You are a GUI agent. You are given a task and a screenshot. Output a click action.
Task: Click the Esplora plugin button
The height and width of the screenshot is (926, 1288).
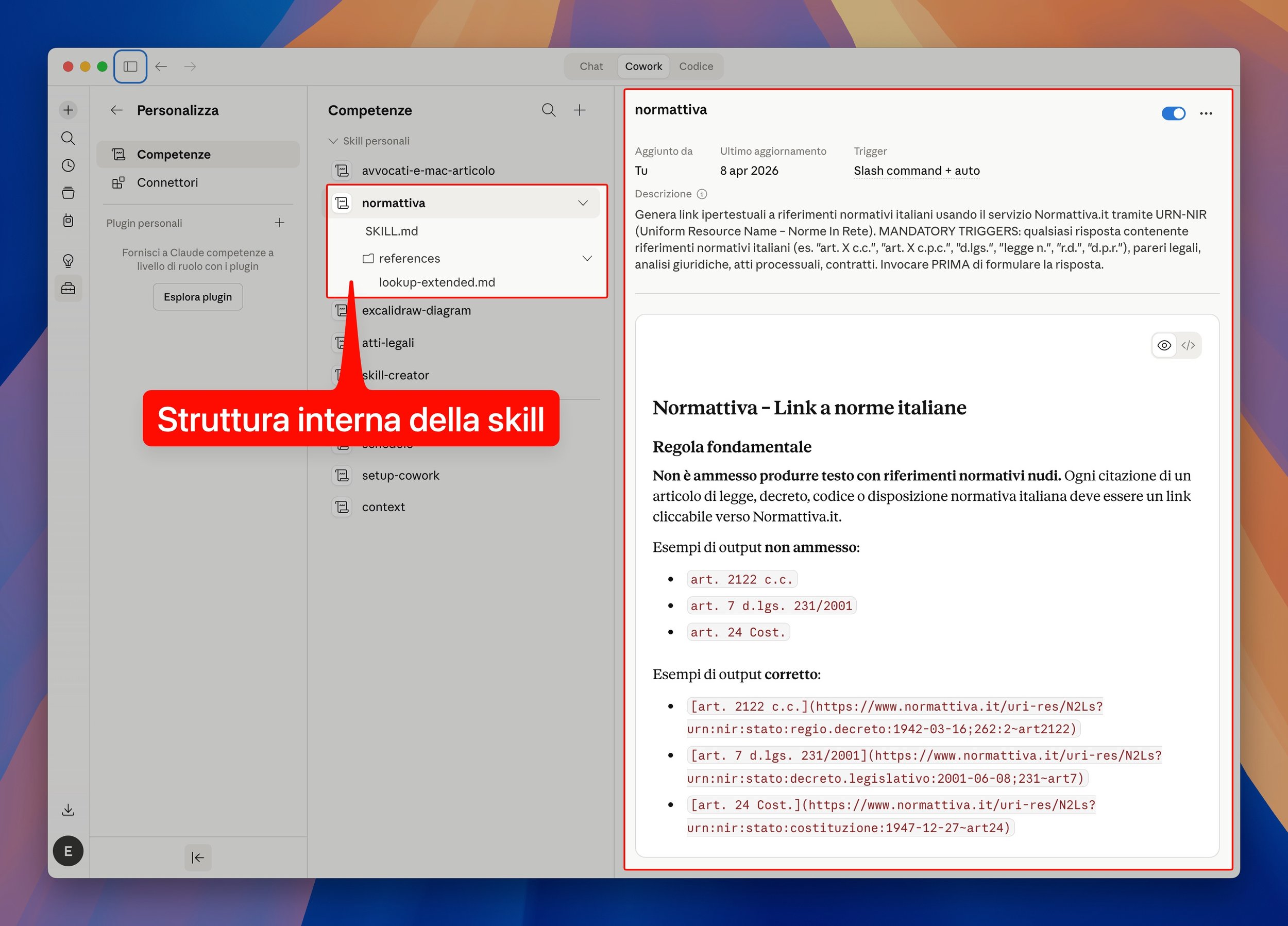pyautogui.click(x=198, y=296)
